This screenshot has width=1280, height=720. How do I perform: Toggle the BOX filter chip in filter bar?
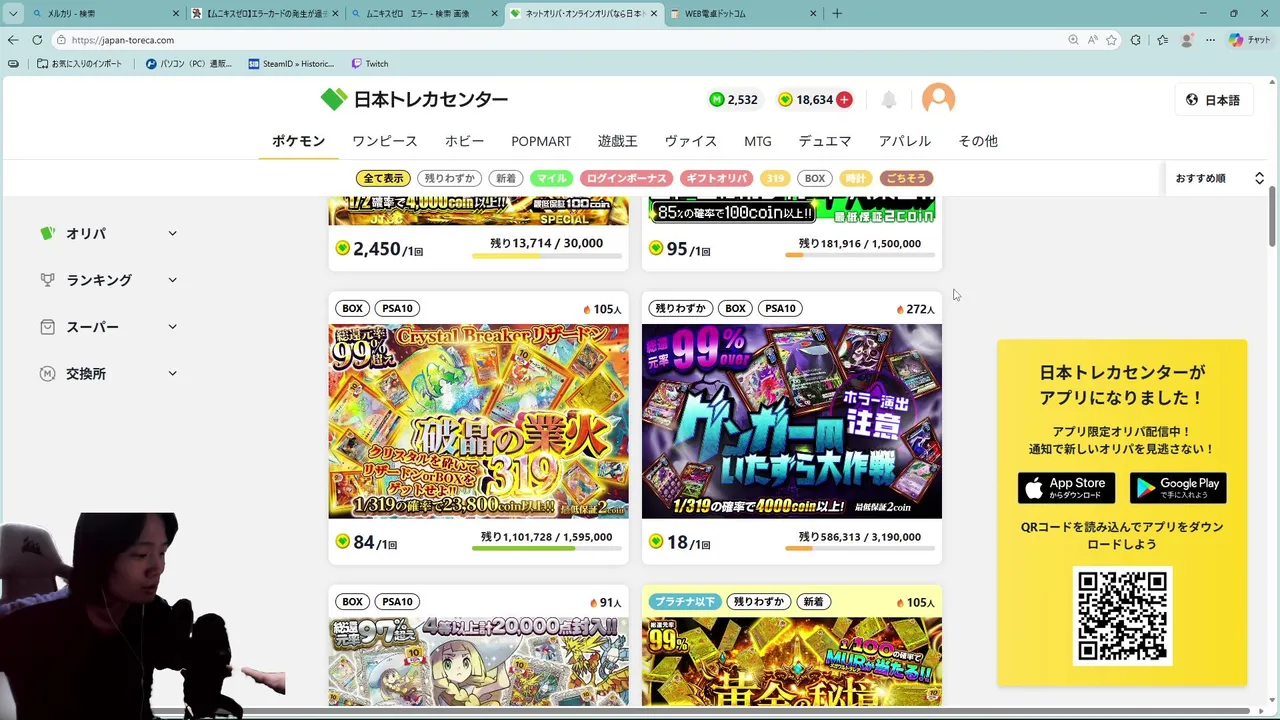point(815,178)
